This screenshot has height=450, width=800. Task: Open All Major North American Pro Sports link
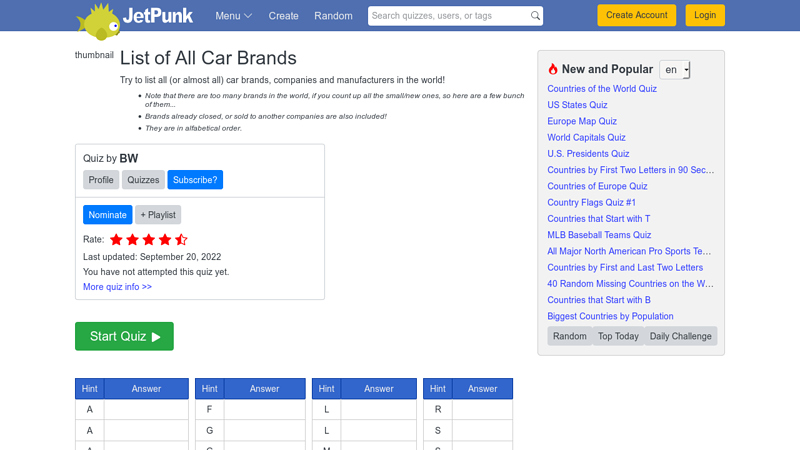[x=629, y=252]
